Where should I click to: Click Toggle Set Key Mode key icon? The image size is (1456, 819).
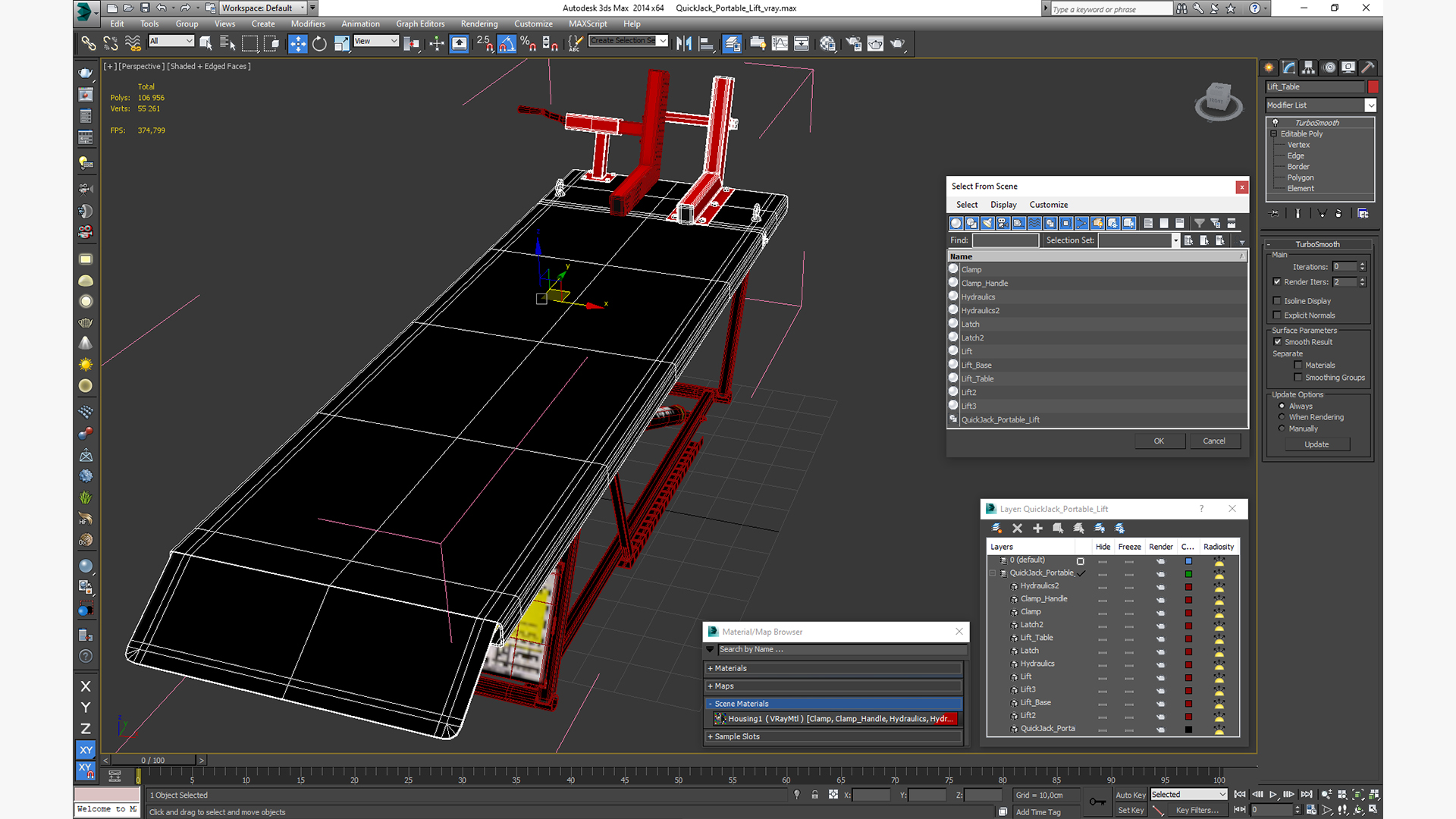[1097, 802]
